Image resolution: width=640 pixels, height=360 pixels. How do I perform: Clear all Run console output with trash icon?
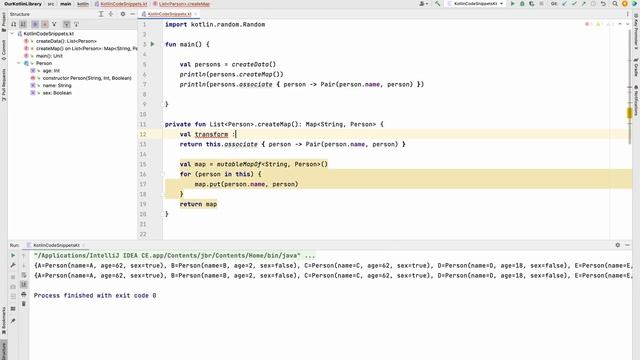point(24,304)
